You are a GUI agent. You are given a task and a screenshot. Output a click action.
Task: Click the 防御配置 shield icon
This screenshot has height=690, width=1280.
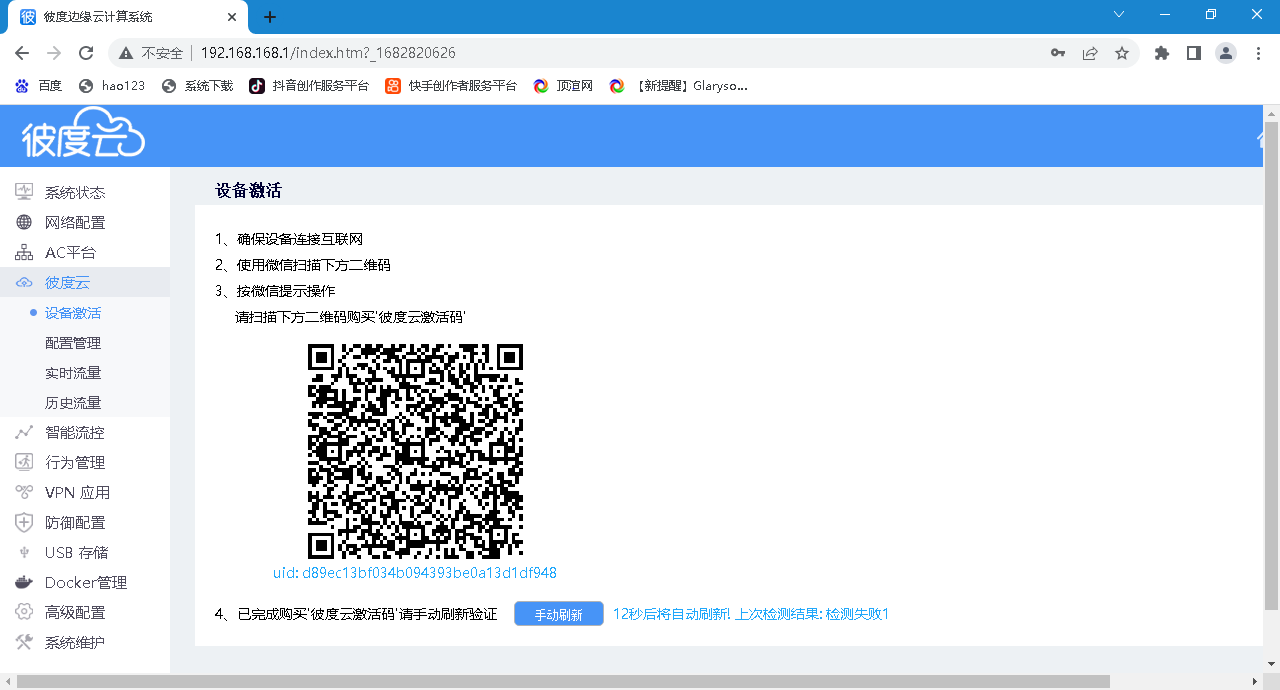tap(24, 522)
